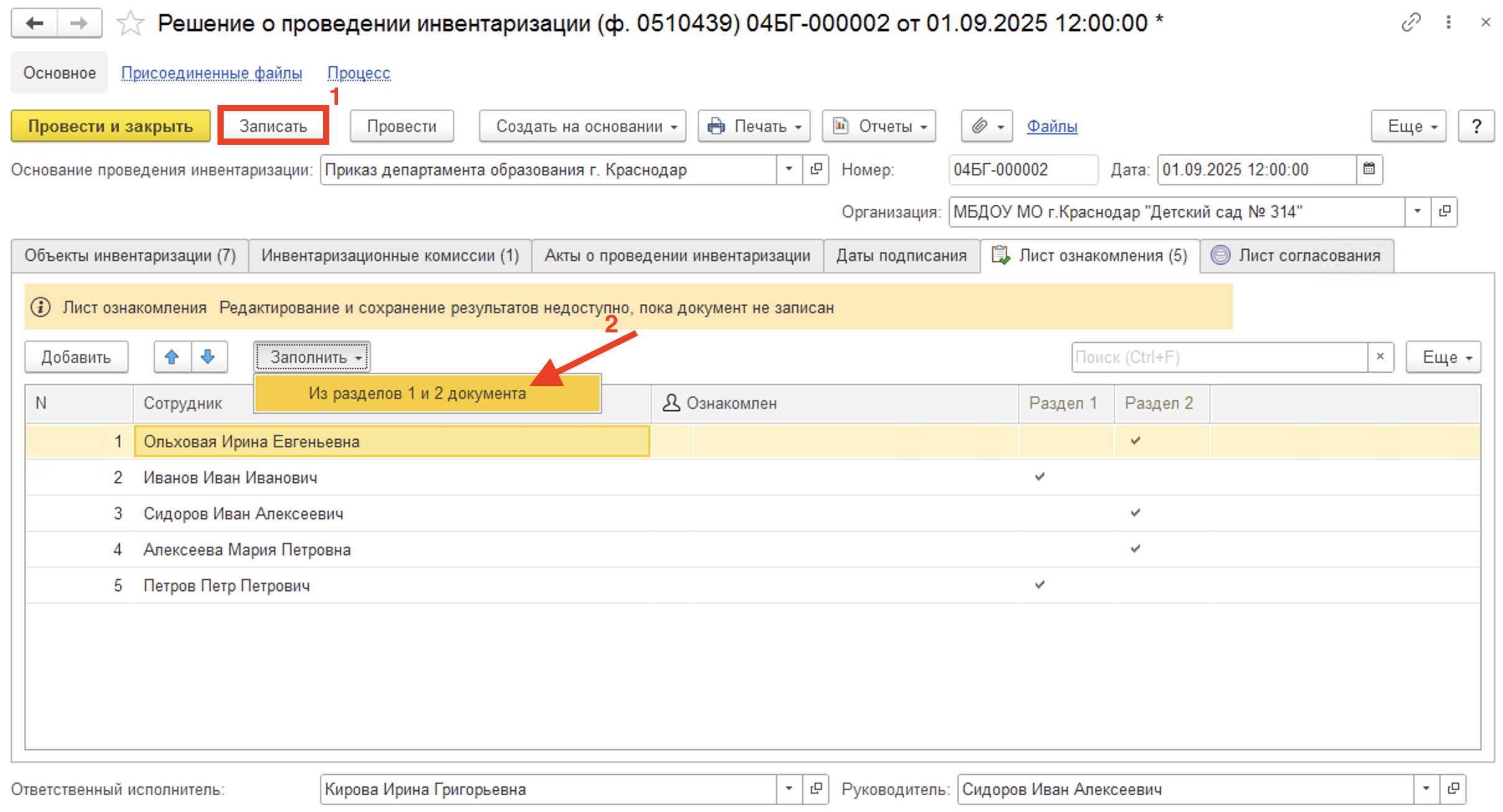Move row down with blue arrow

[x=209, y=357]
